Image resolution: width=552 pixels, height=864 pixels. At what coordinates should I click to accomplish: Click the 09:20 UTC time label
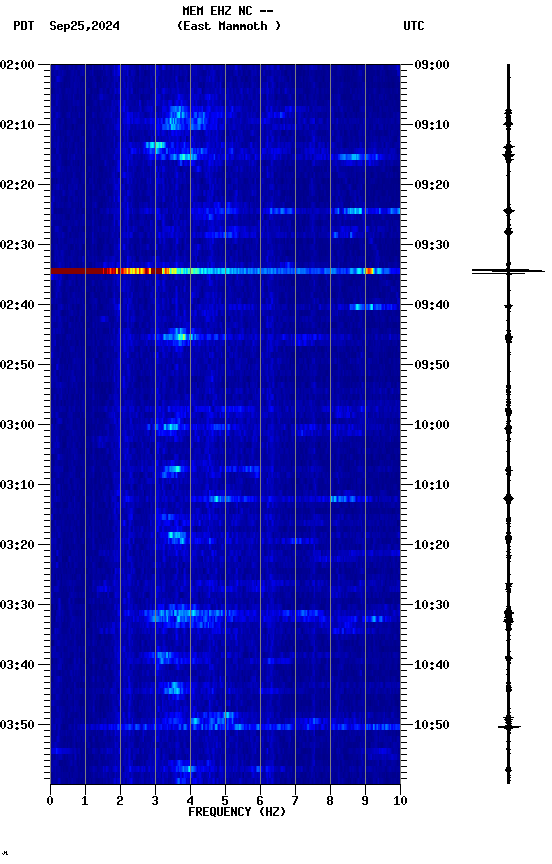point(432,185)
